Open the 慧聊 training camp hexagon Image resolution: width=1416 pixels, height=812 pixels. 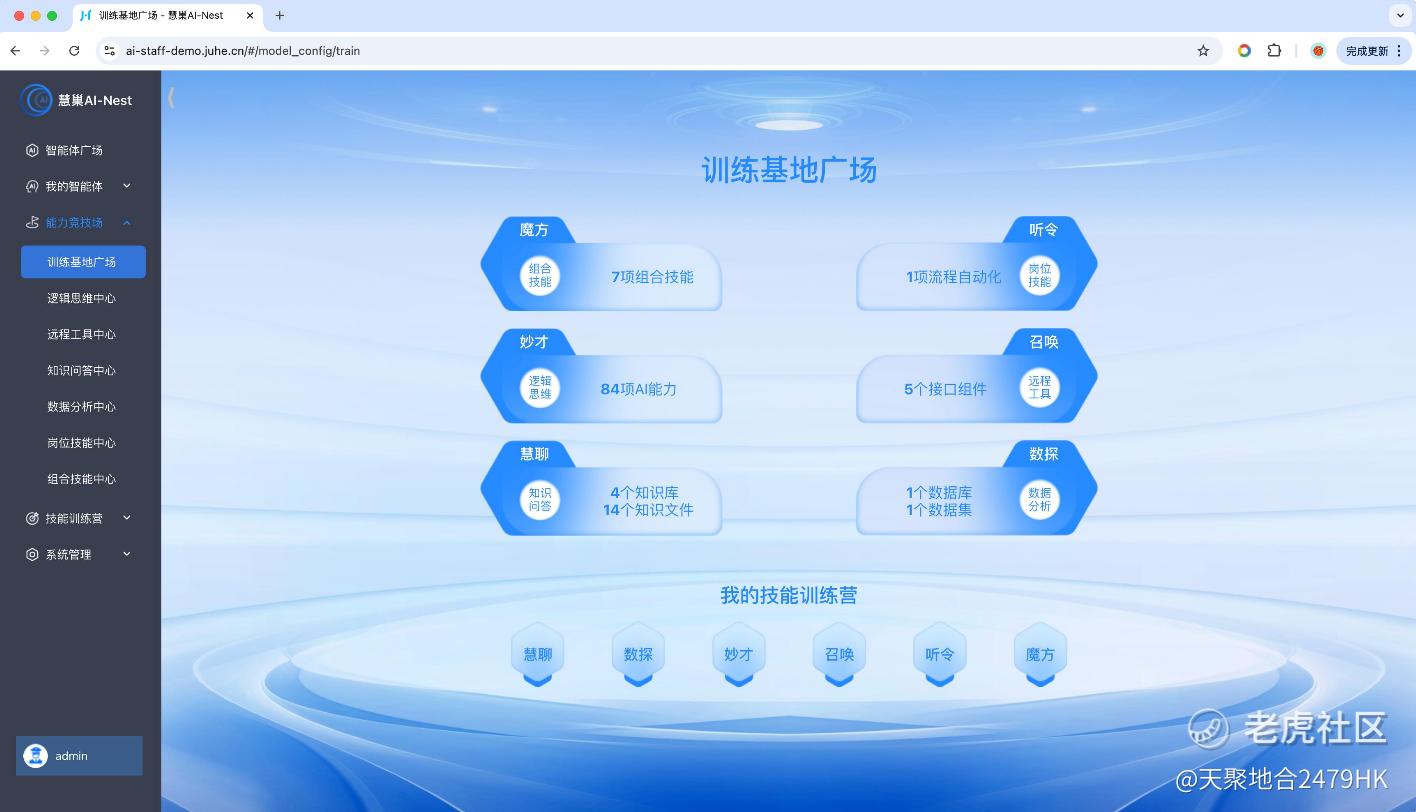coord(538,655)
